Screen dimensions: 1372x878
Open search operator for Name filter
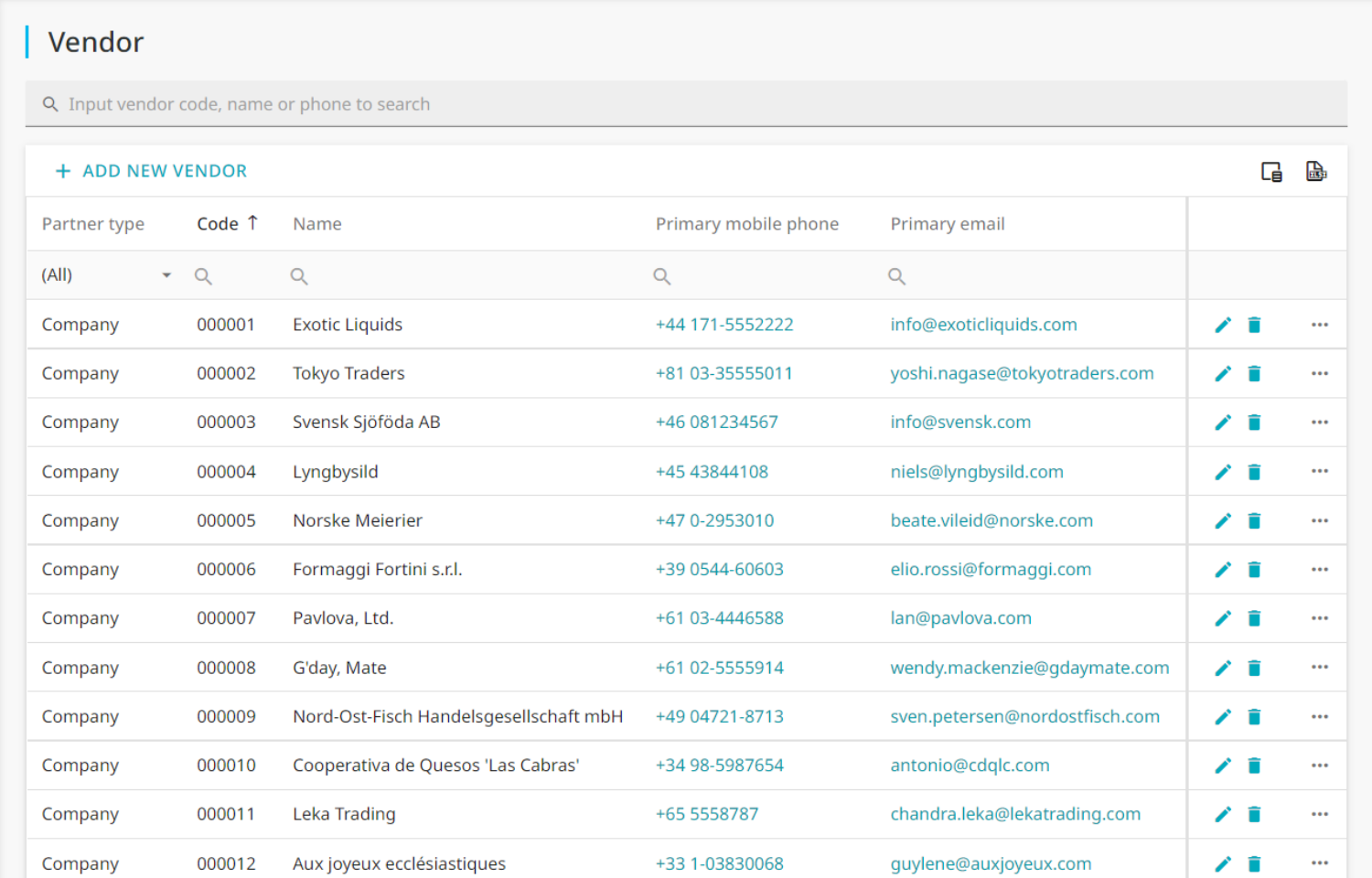pyautogui.click(x=299, y=276)
